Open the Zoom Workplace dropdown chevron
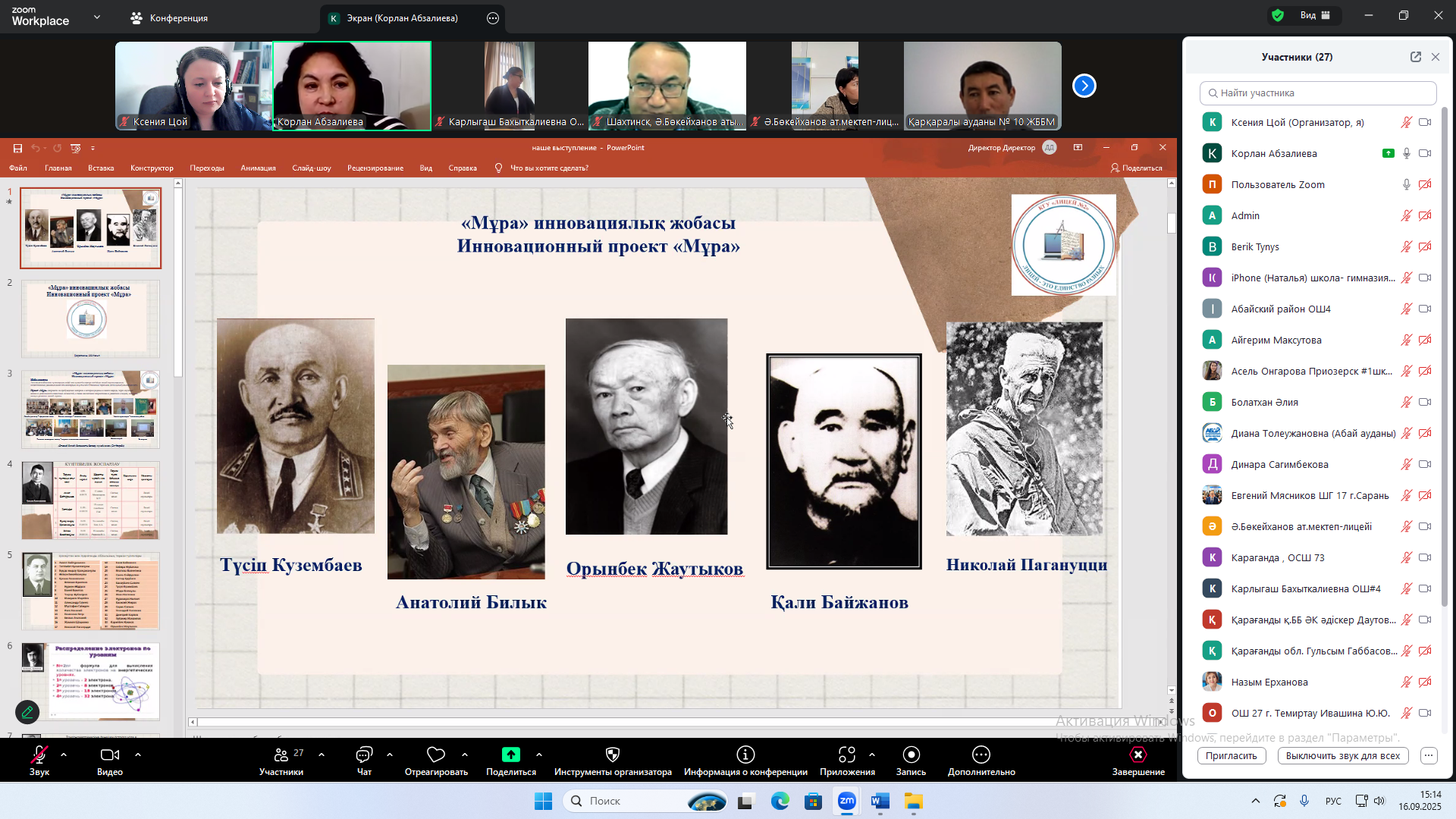The image size is (1456, 819). tap(97, 17)
